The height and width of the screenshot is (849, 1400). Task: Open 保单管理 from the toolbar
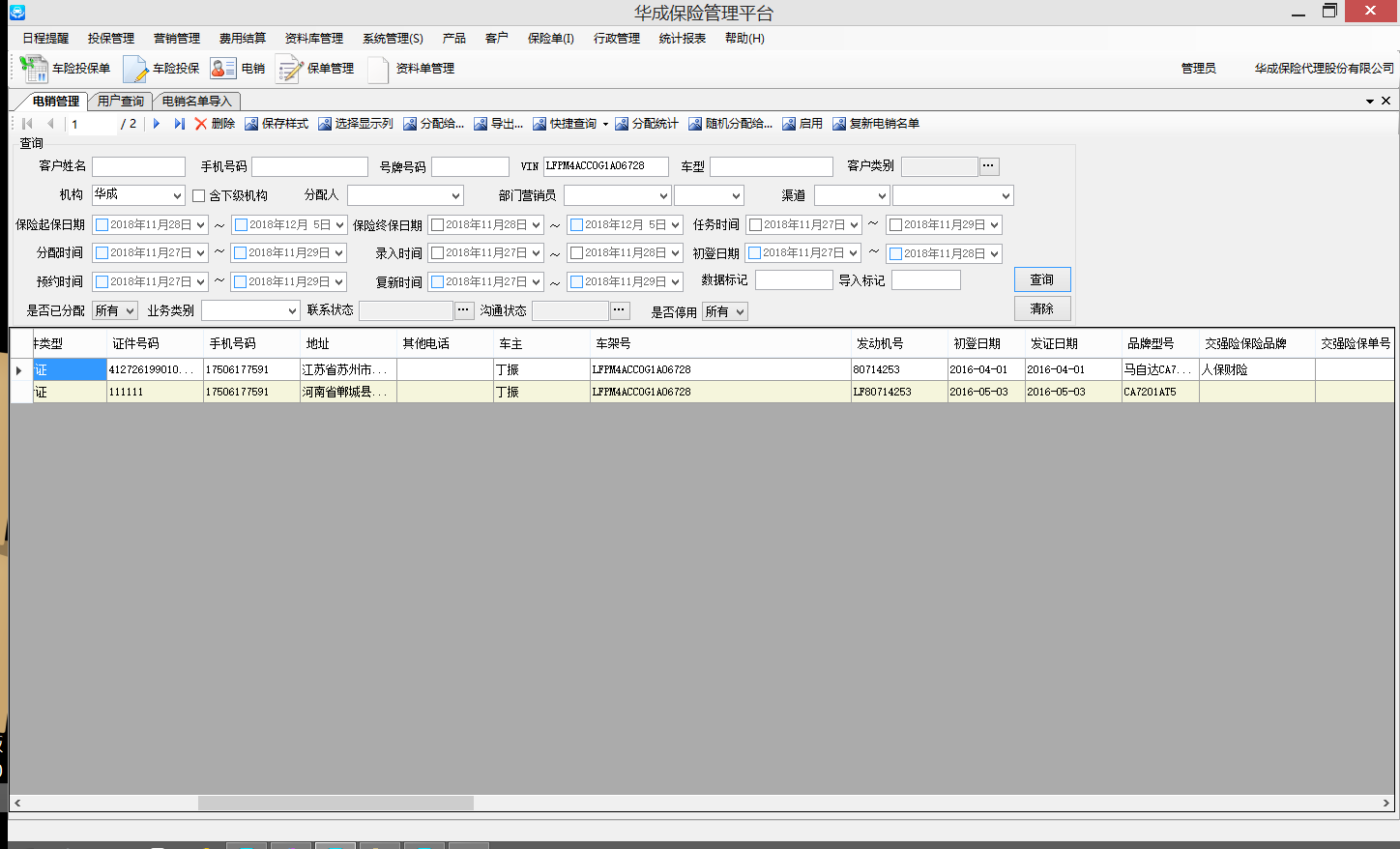click(289, 69)
